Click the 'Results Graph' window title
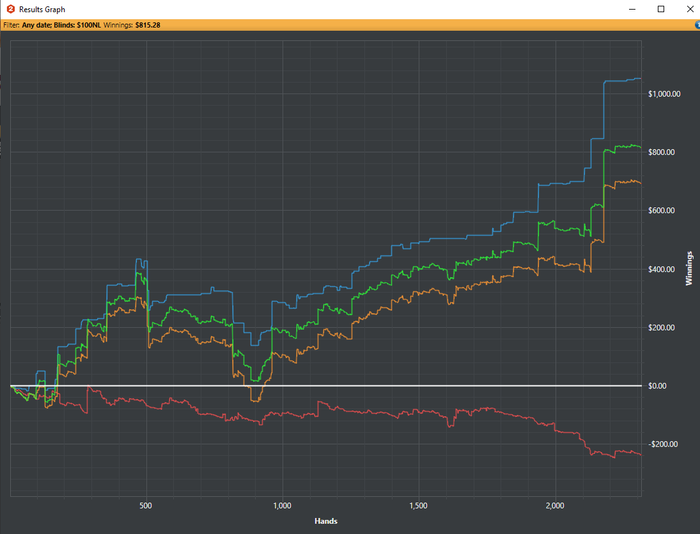 [42, 9]
